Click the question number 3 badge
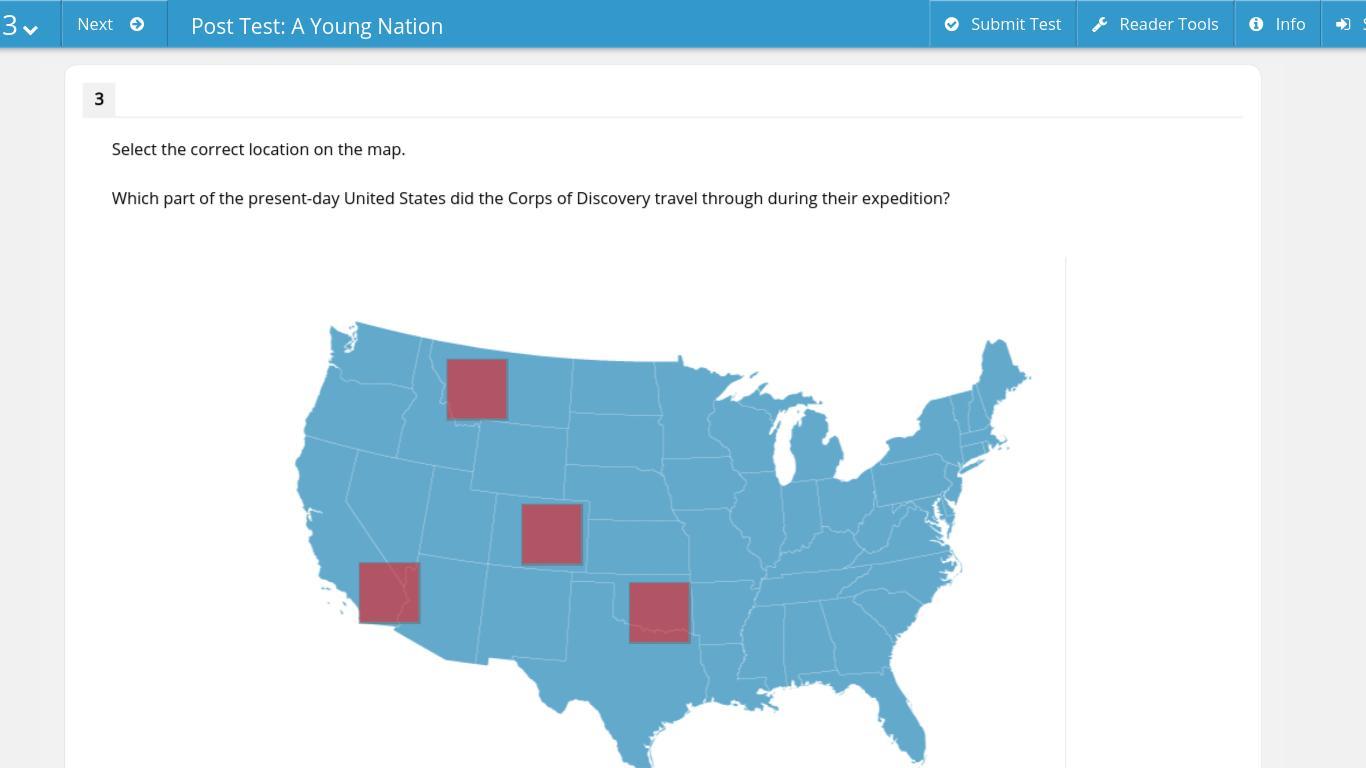 click(99, 99)
